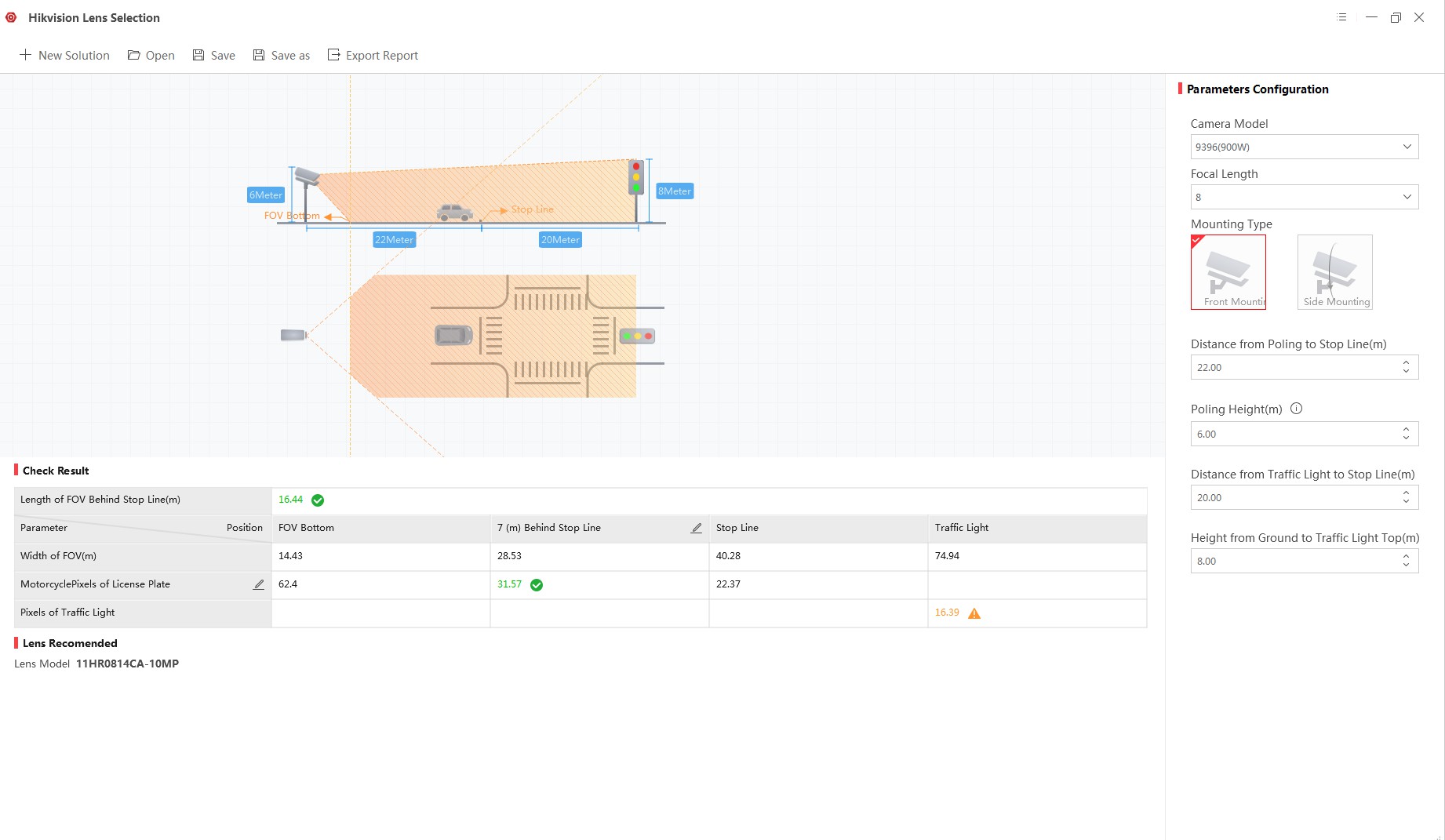Click green check next to 16.44
This screenshot has height=840, width=1445.
pos(318,500)
